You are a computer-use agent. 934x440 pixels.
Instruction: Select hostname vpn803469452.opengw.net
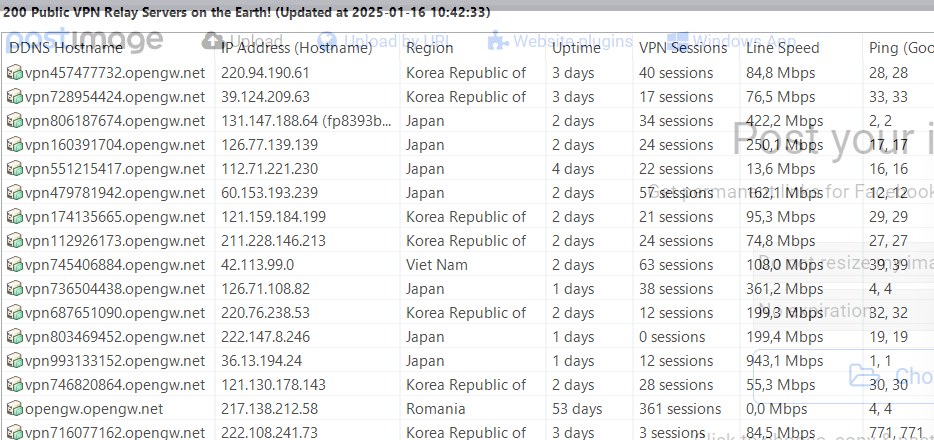(x=115, y=337)
